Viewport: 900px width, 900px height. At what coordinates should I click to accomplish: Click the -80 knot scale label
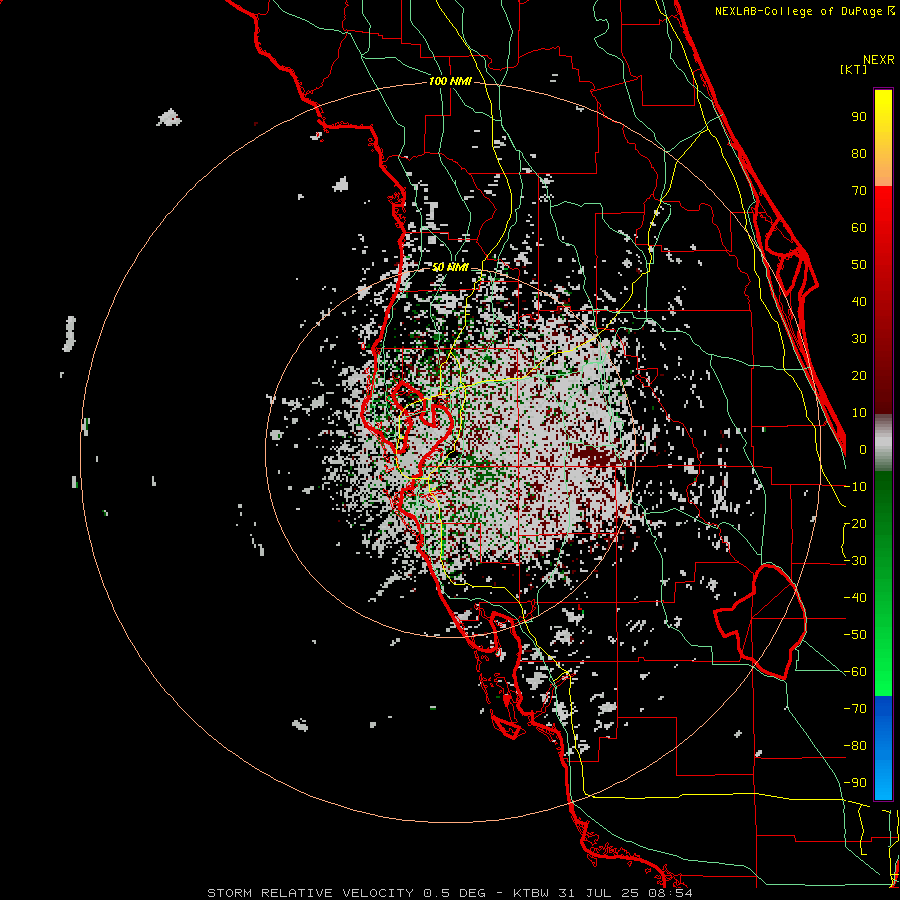[x=855, y=746]
